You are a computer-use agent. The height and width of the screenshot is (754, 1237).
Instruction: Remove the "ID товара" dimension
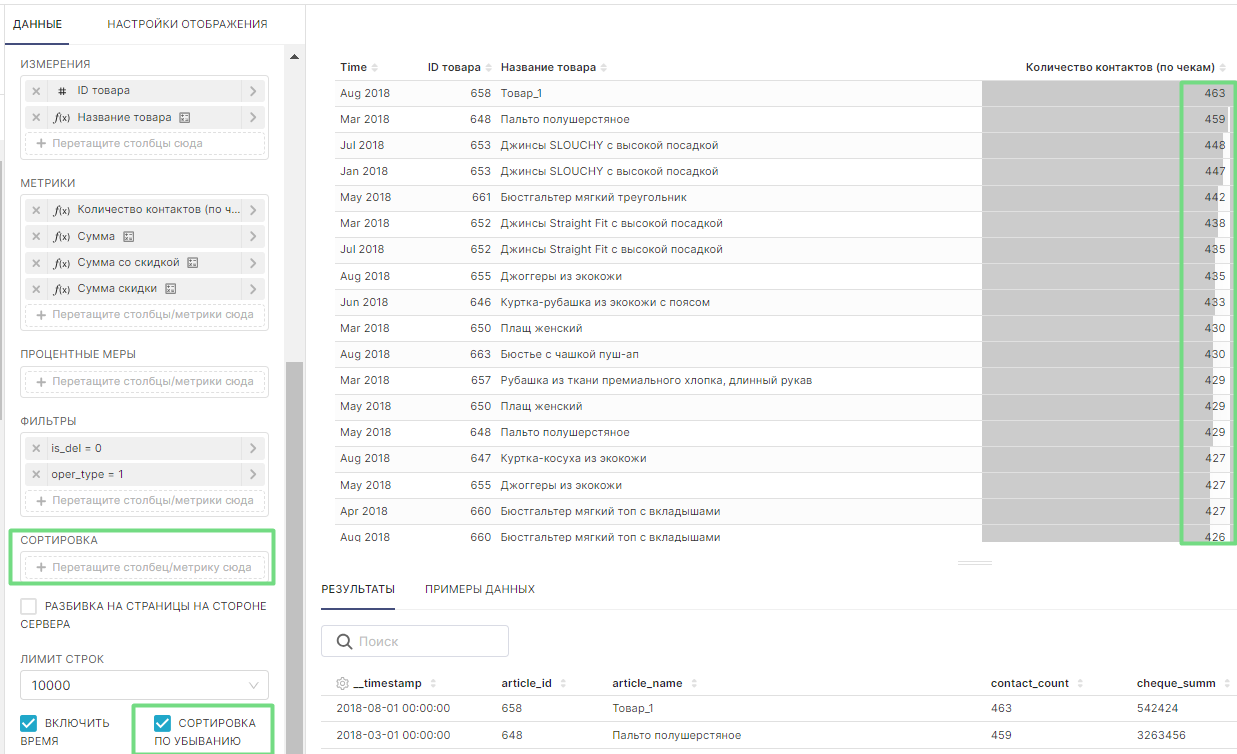point(36,91)
